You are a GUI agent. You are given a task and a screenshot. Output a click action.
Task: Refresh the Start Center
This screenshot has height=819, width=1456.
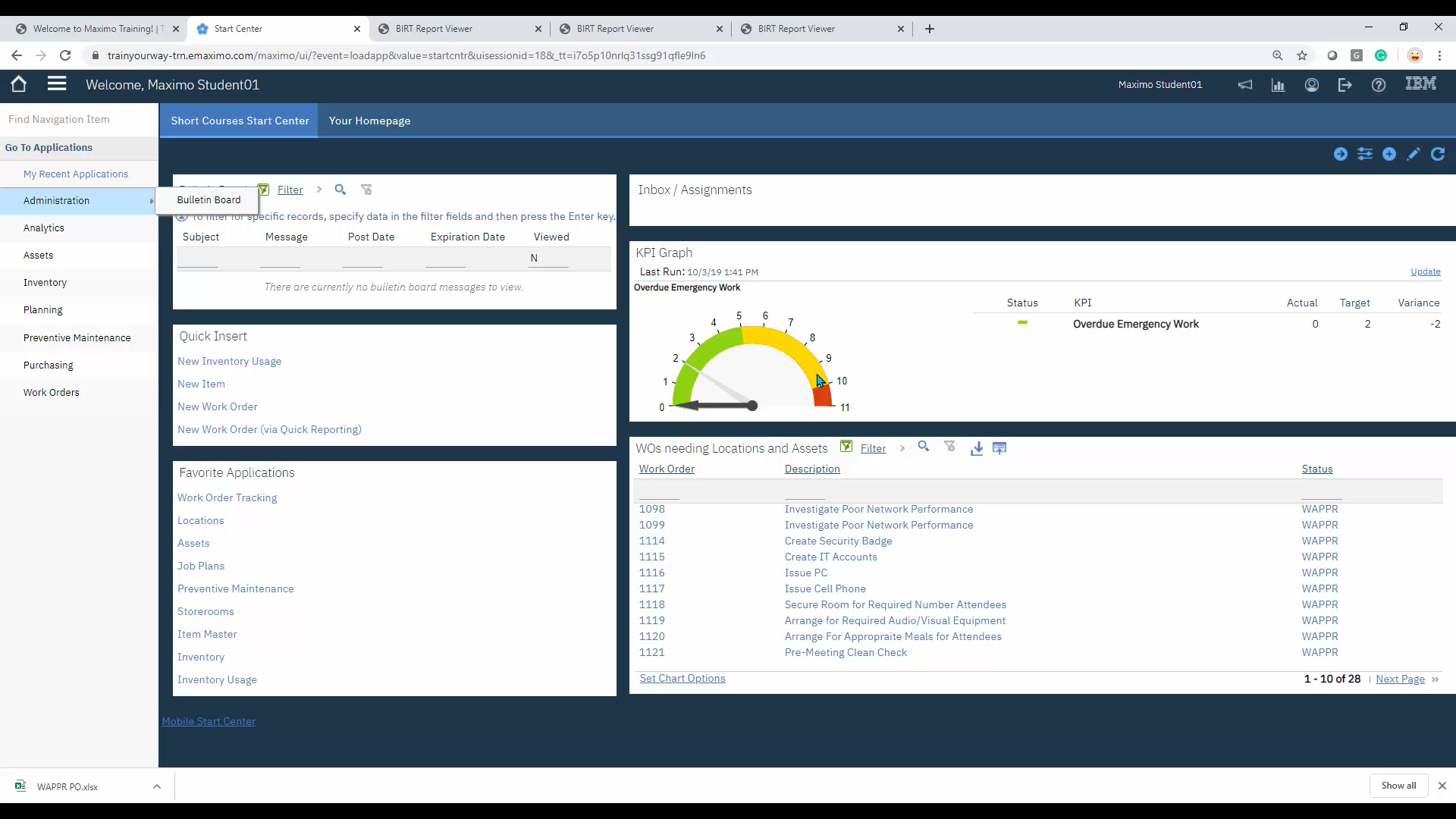(x=1438, y=154)
